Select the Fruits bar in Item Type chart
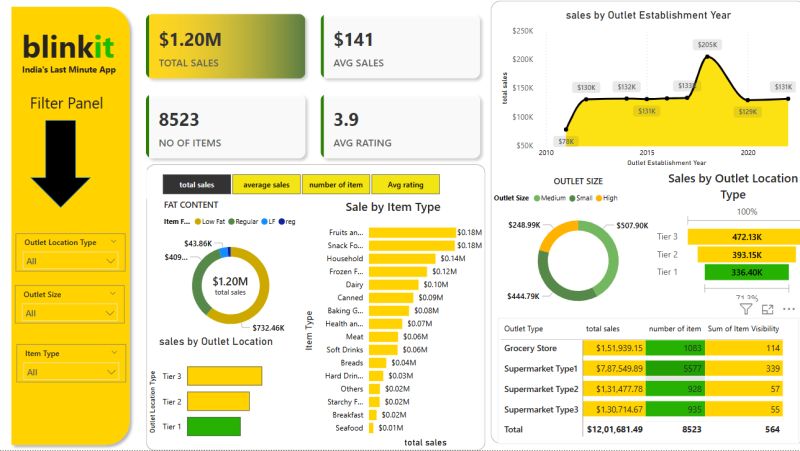Image resolution: width=800 pixels, height=451 pixels. pos(410,232)
